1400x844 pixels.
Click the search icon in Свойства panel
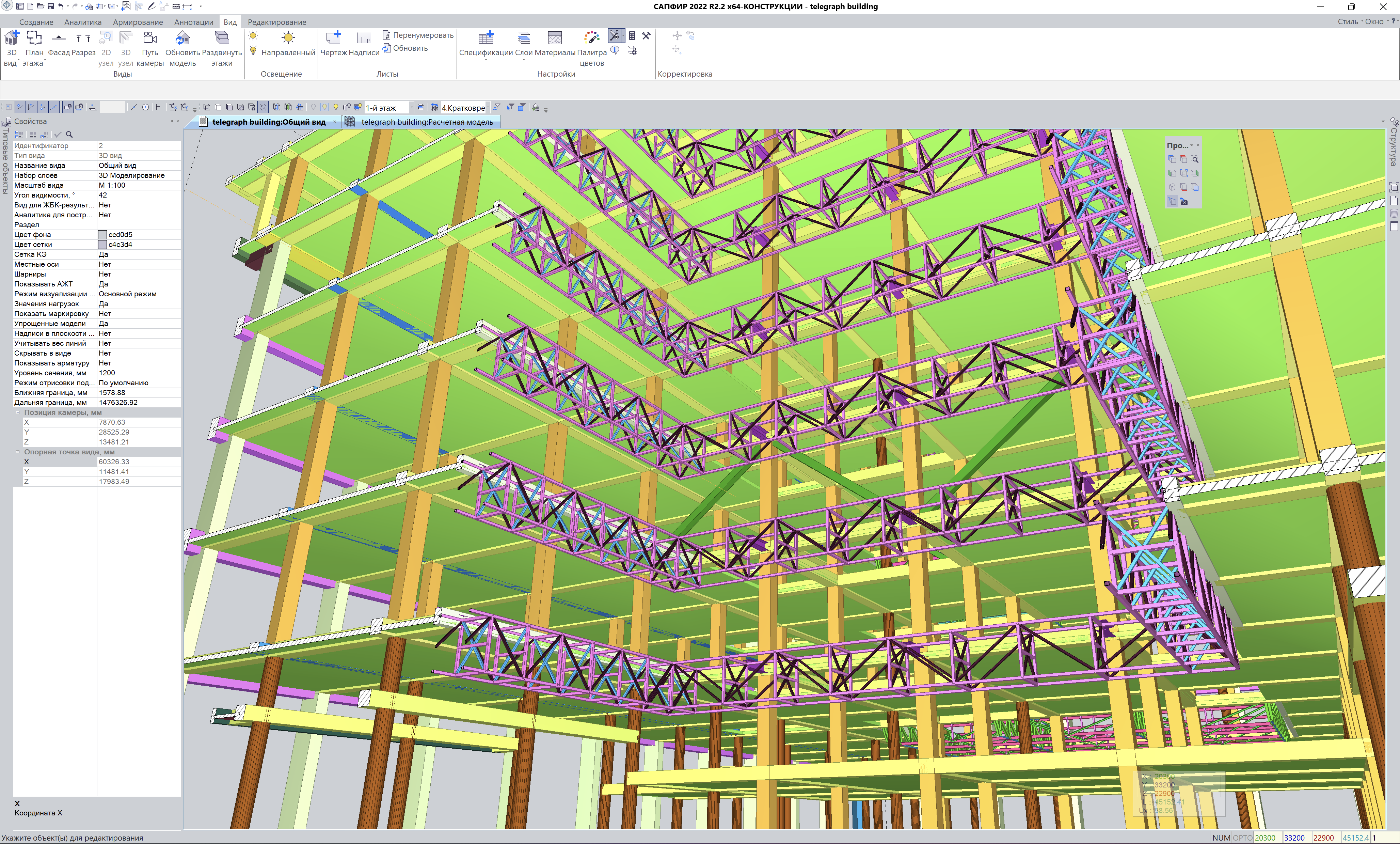tap(69, 135)
